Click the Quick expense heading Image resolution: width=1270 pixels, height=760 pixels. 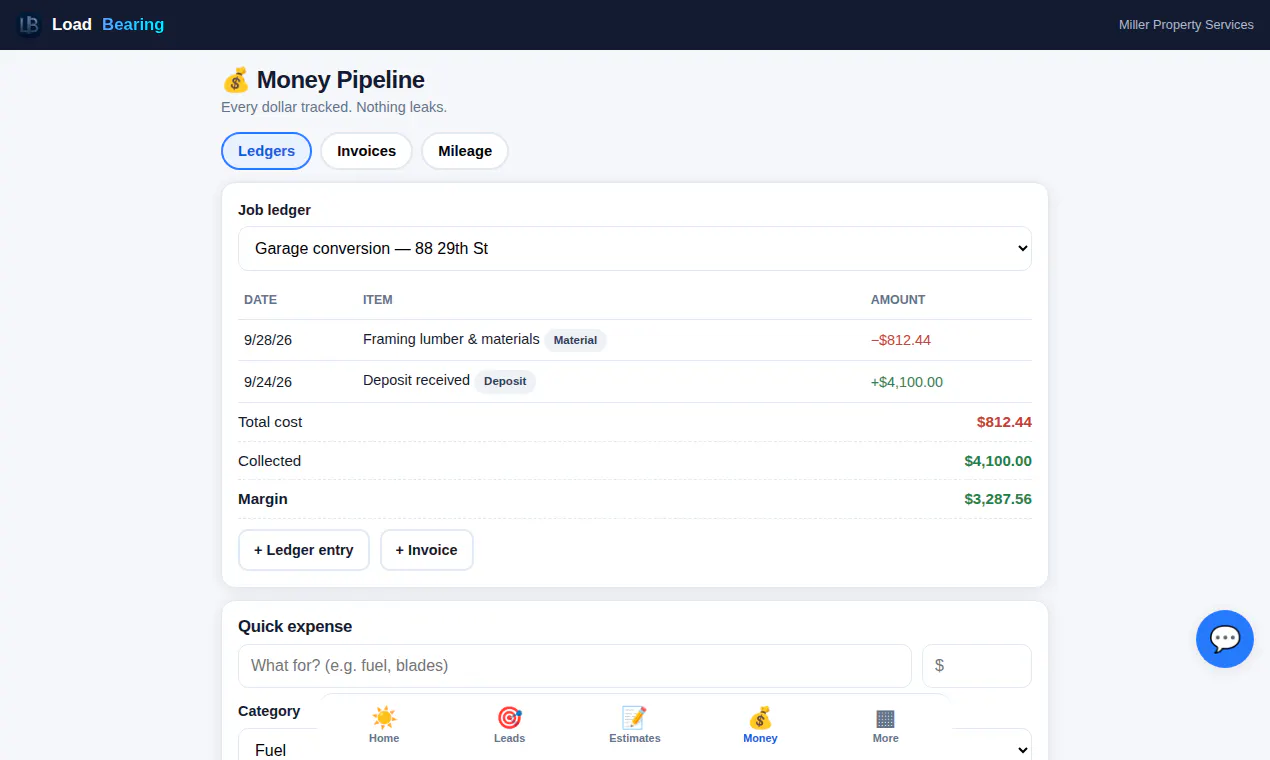tap(295, 627)
